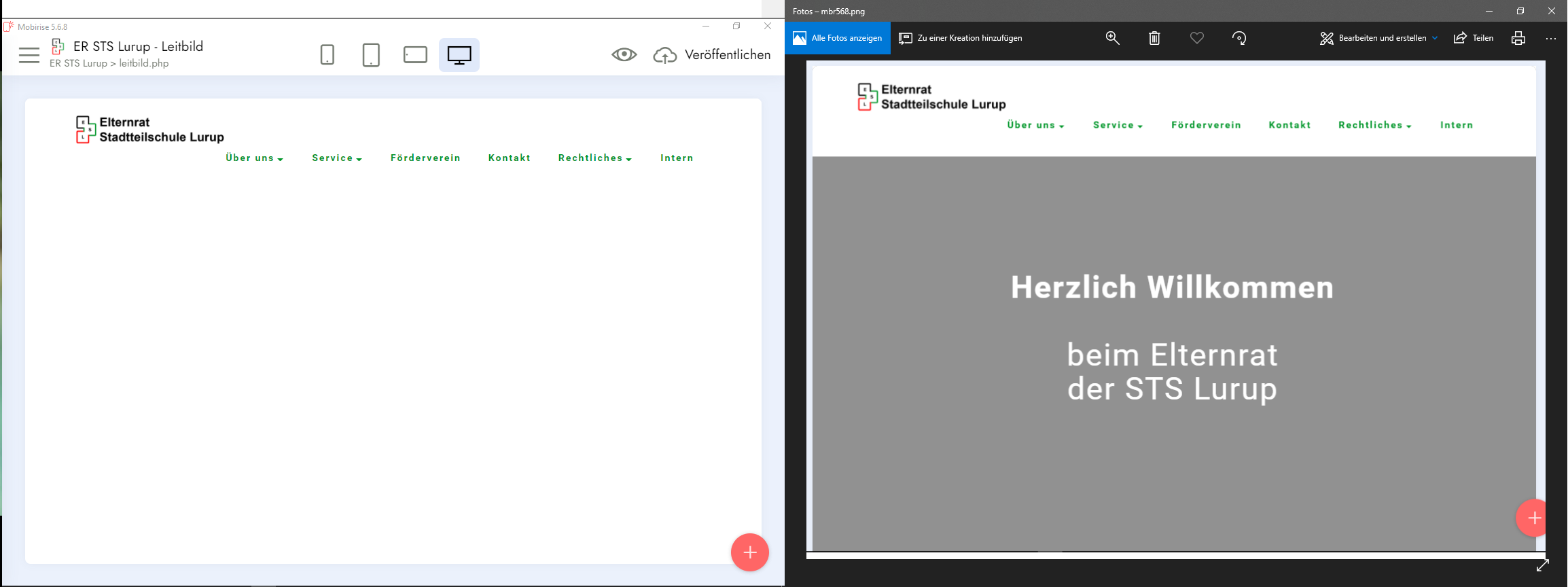Mark photo as favorite with heart icon
The width and height of the screenshot is (1568, 587).
click(x=1196, y=38)
